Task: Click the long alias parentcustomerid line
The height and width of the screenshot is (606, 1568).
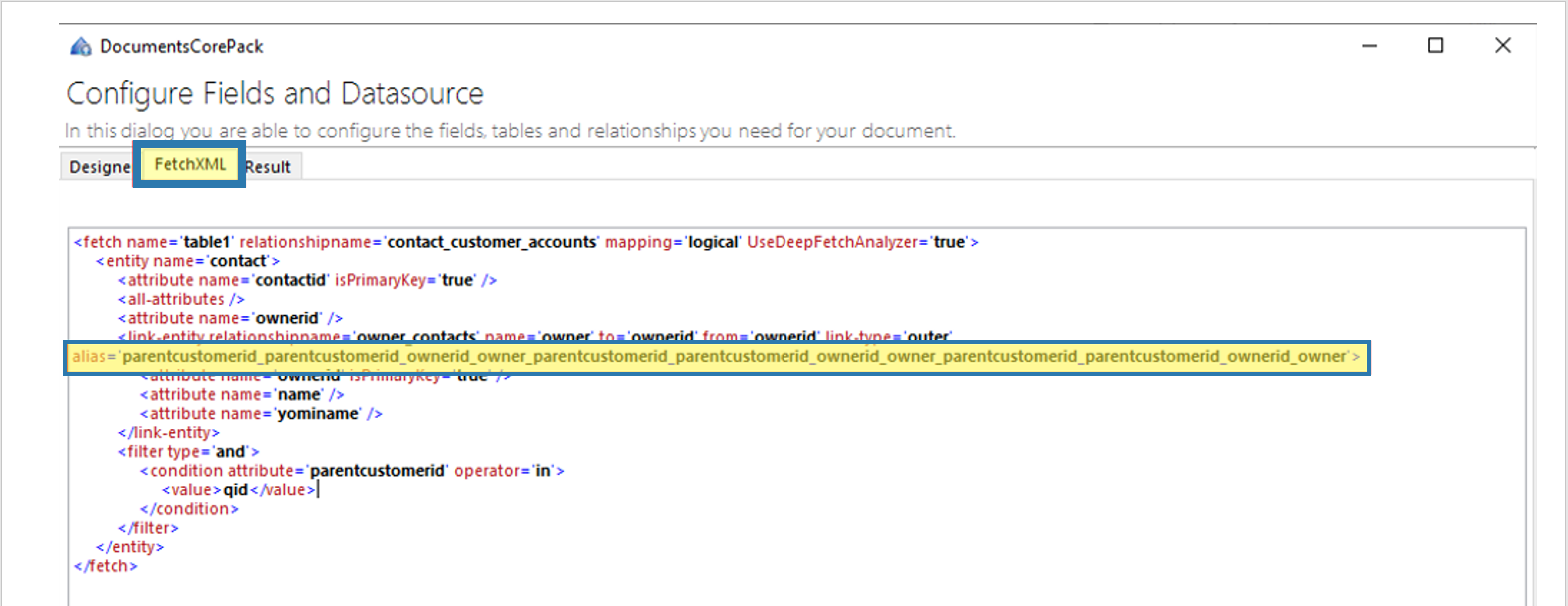Action: tap(716, 356)
